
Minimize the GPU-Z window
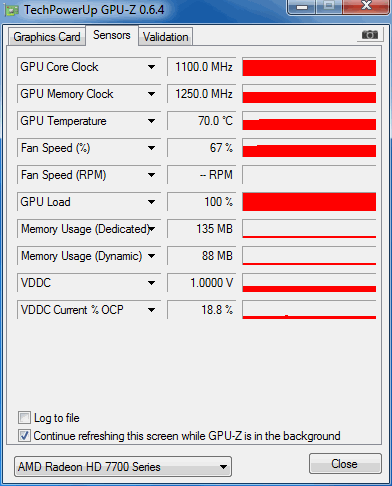coord(302,7)
